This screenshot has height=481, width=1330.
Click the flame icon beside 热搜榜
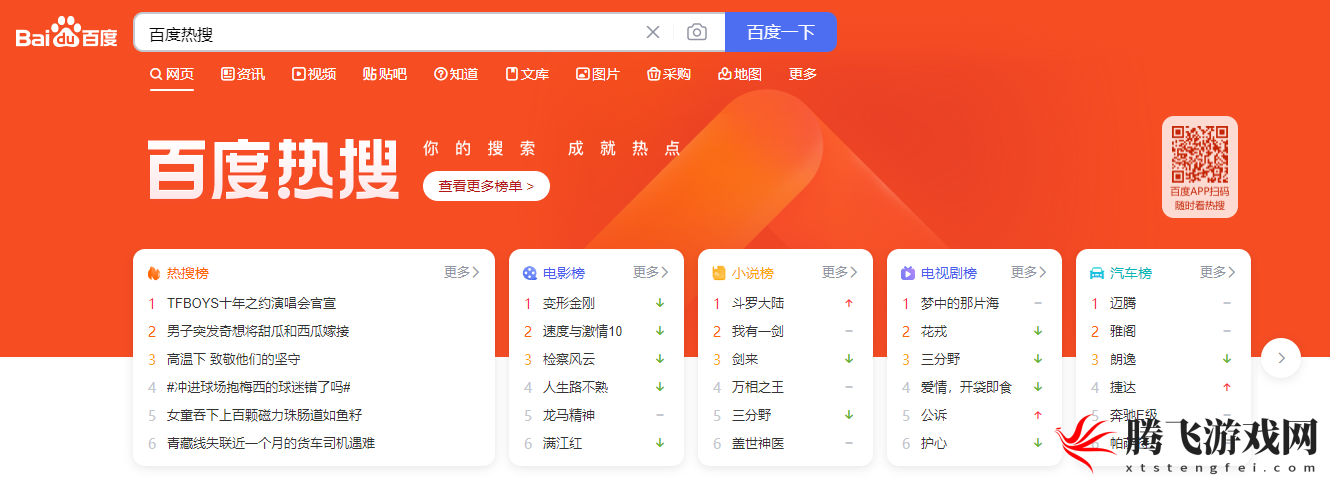pyautogui.click(x=154, y=273)
